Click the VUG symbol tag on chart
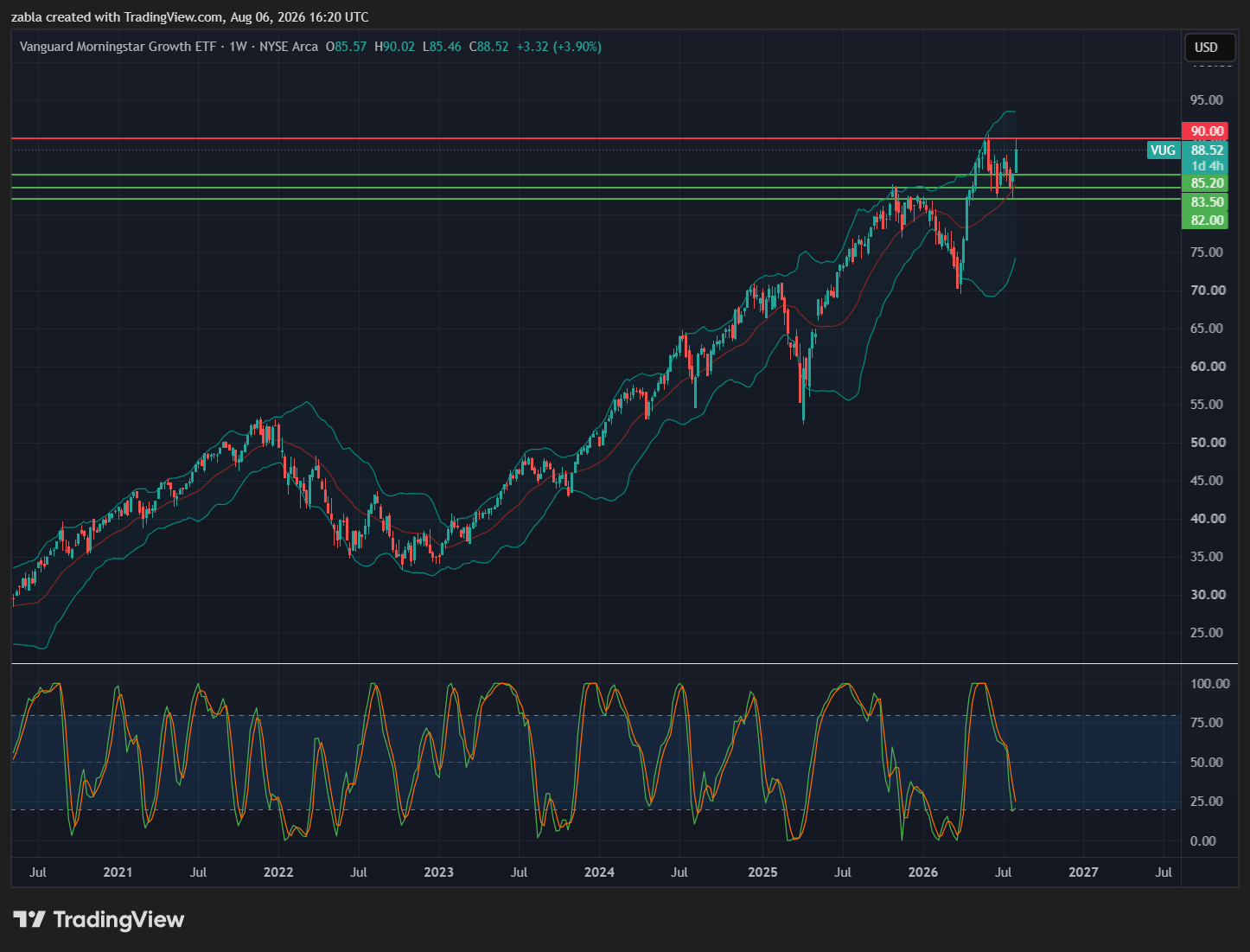The image size is (1250, 952). tap(1163, 150)
